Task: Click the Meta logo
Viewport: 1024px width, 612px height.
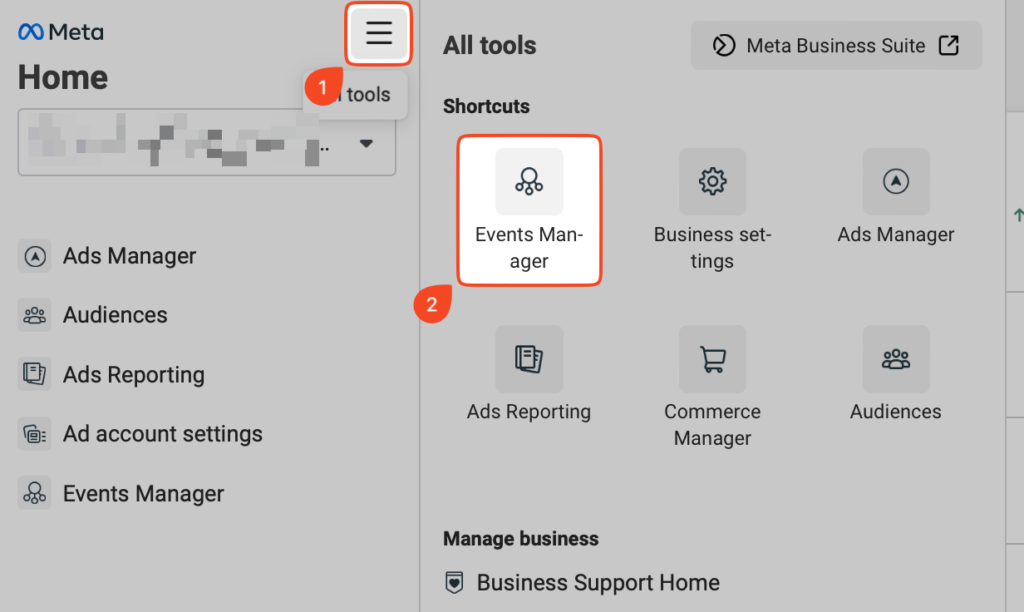Action: (x=61, y=32)
